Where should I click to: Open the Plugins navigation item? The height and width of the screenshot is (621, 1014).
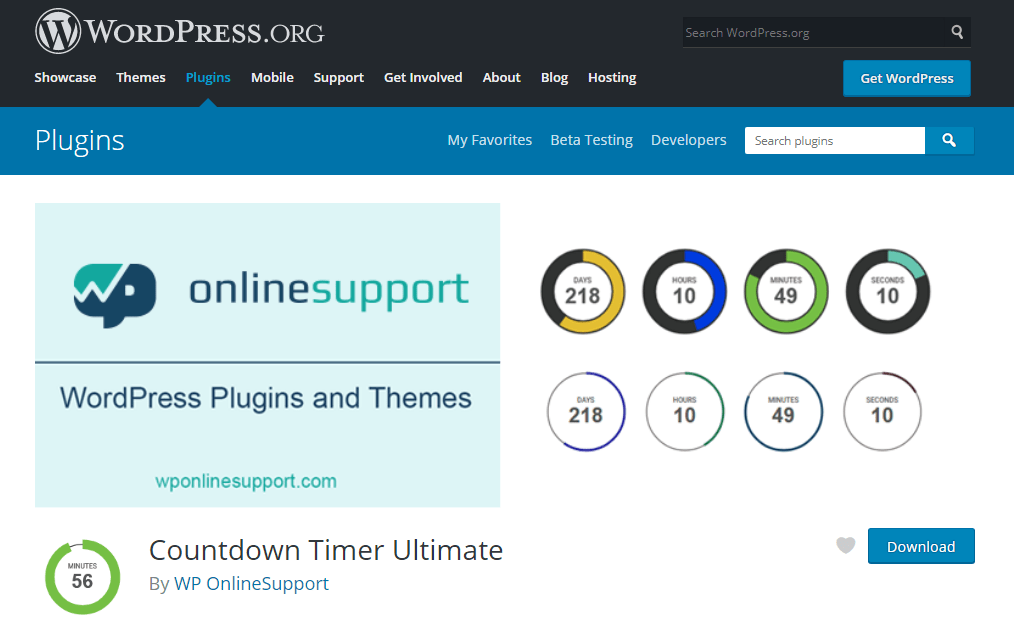pyautogui.click(x=208, y=78)
